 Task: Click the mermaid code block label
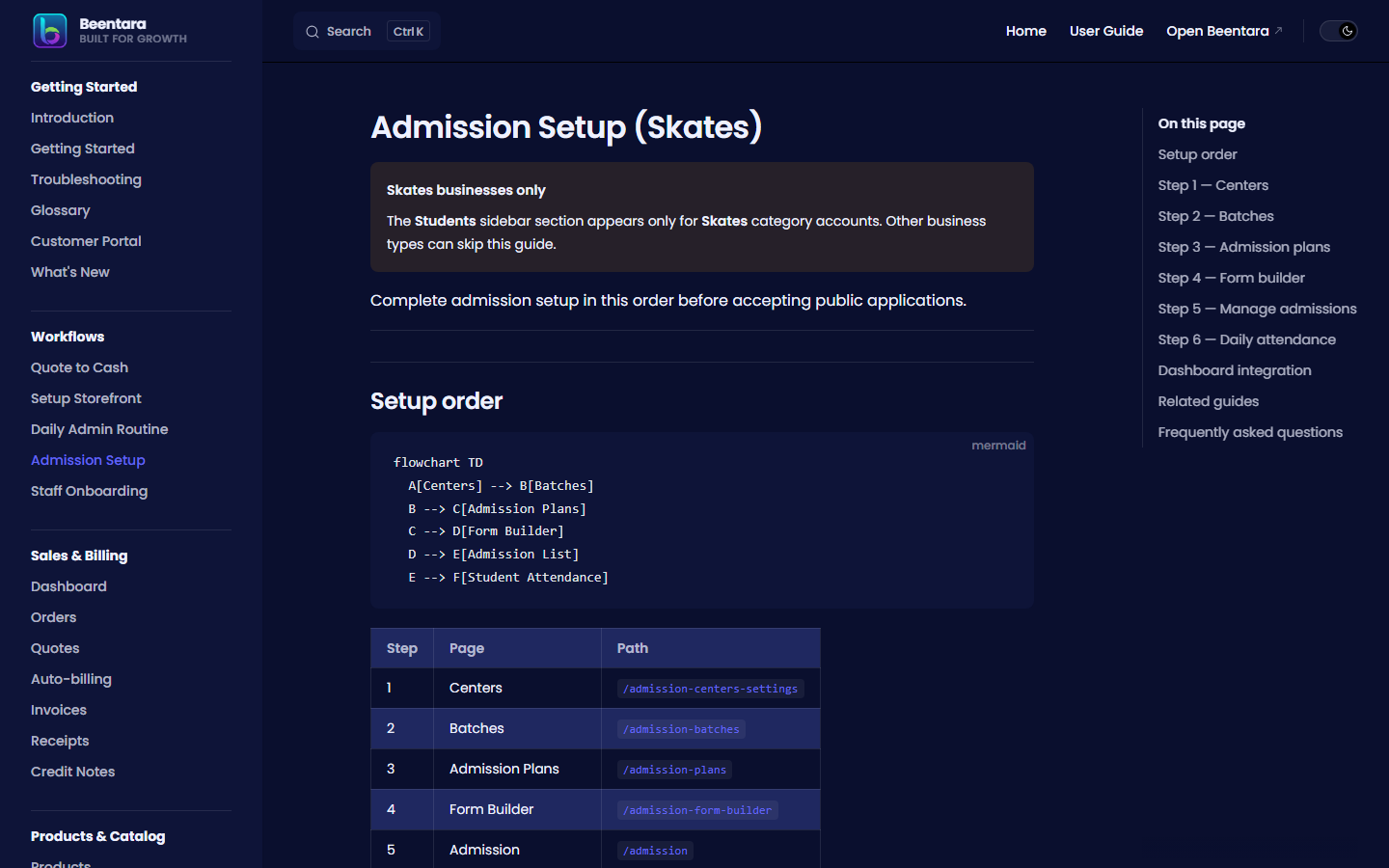pyautogui.click(x=998, y=446)
